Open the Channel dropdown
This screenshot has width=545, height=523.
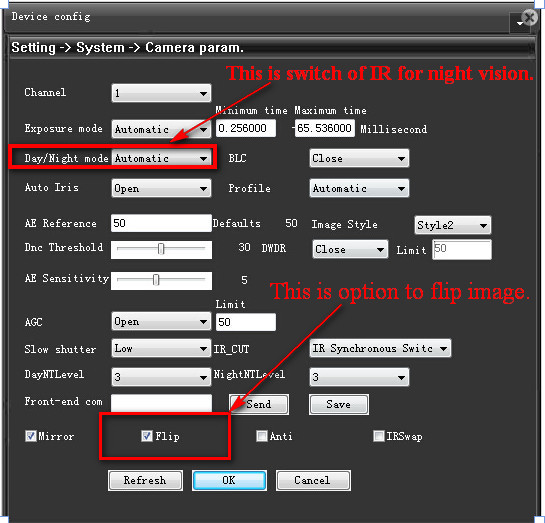point(161,93)
